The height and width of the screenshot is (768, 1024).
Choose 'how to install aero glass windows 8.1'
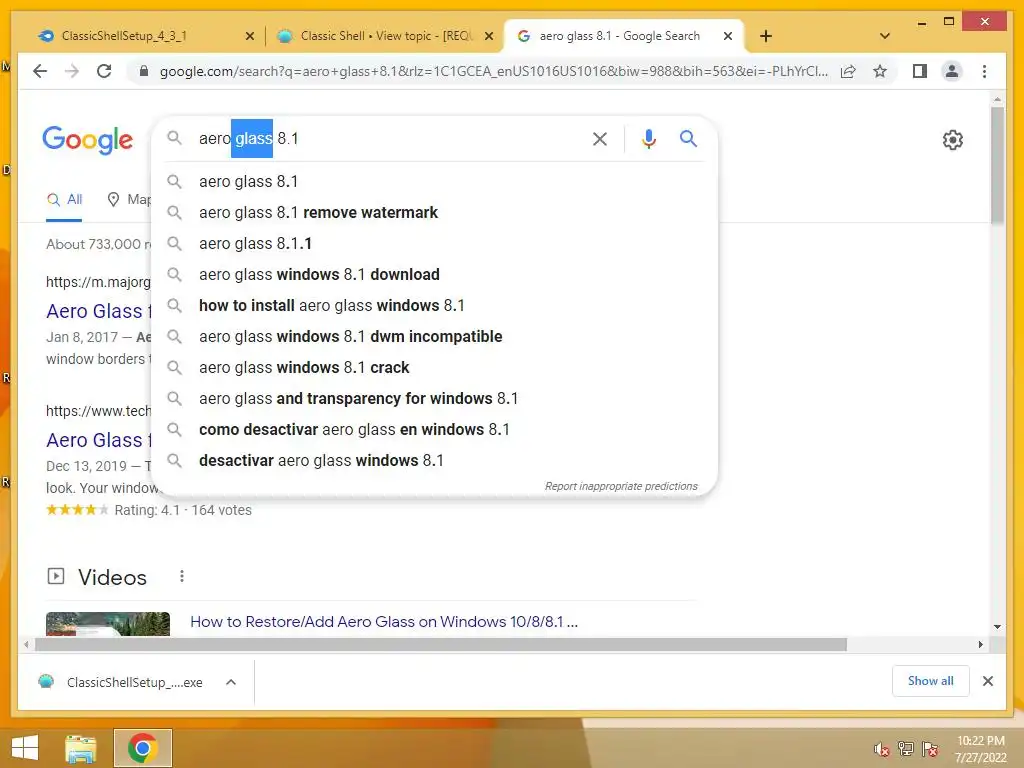coord(434,306)
